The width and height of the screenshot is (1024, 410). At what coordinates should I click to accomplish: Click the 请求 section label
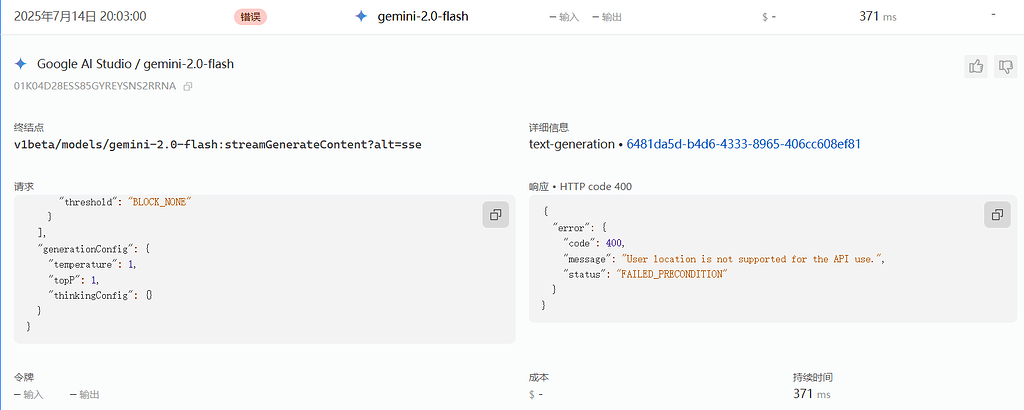click(x=24, y=187)
